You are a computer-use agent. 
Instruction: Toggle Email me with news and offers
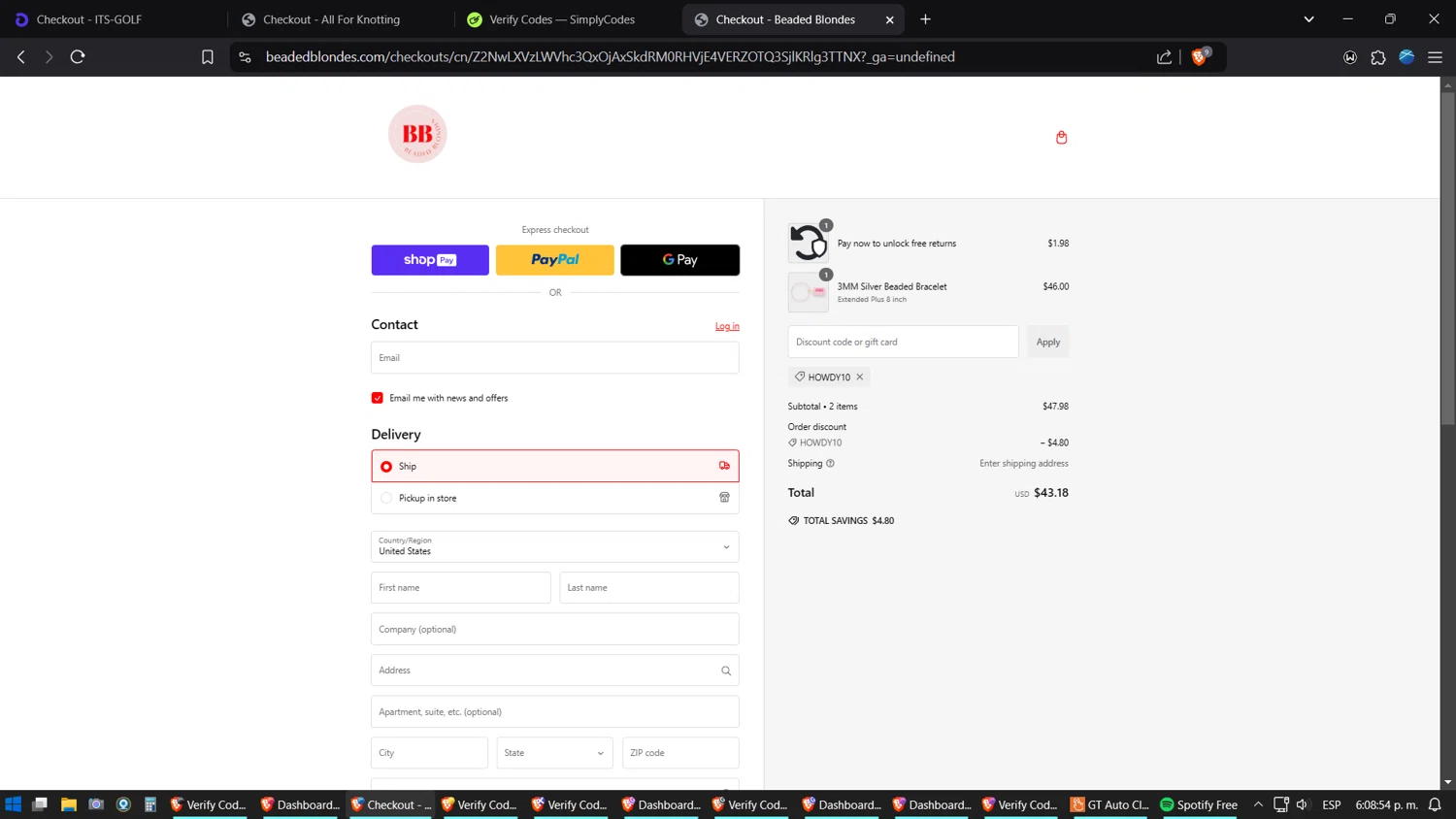378,398
